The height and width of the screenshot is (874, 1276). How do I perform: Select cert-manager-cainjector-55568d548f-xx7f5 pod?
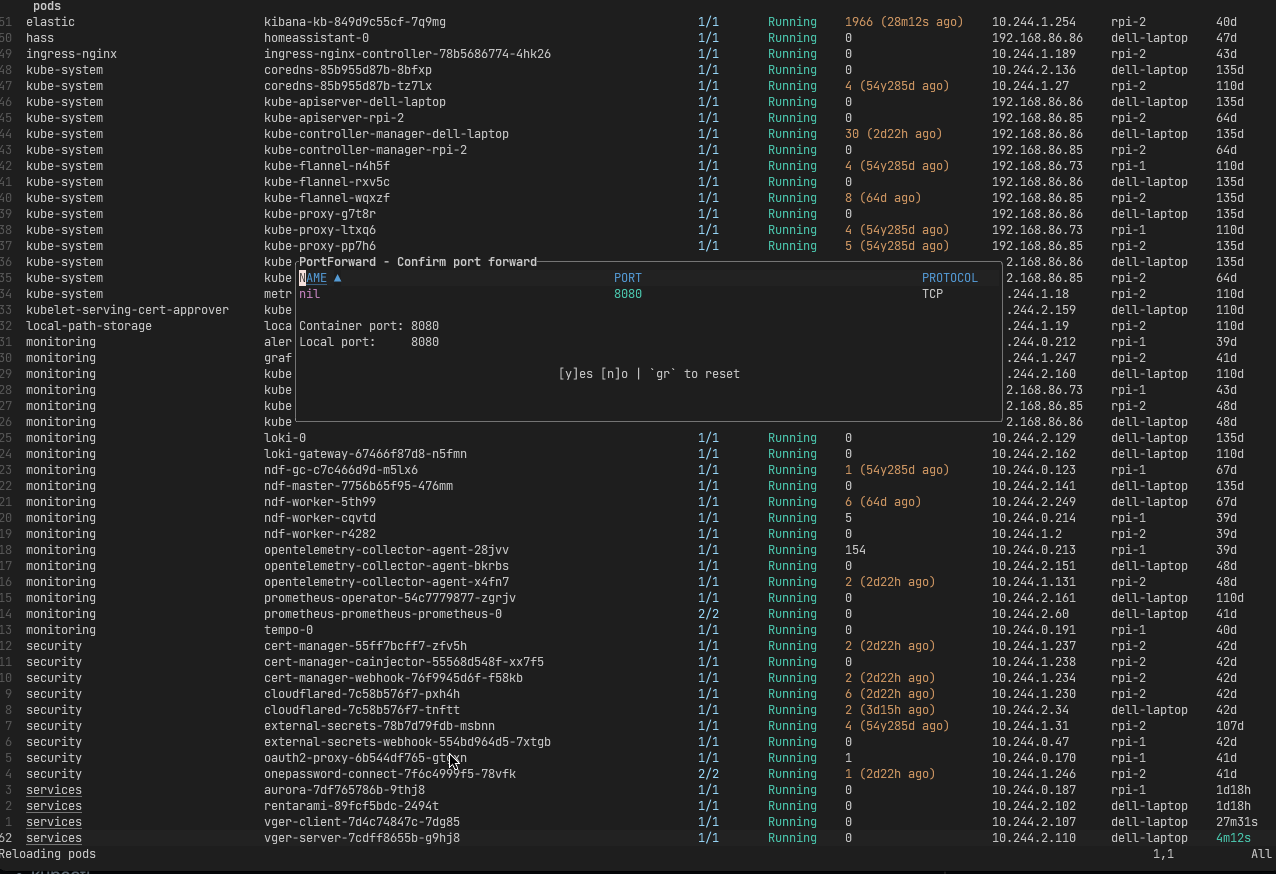point(404,662)
